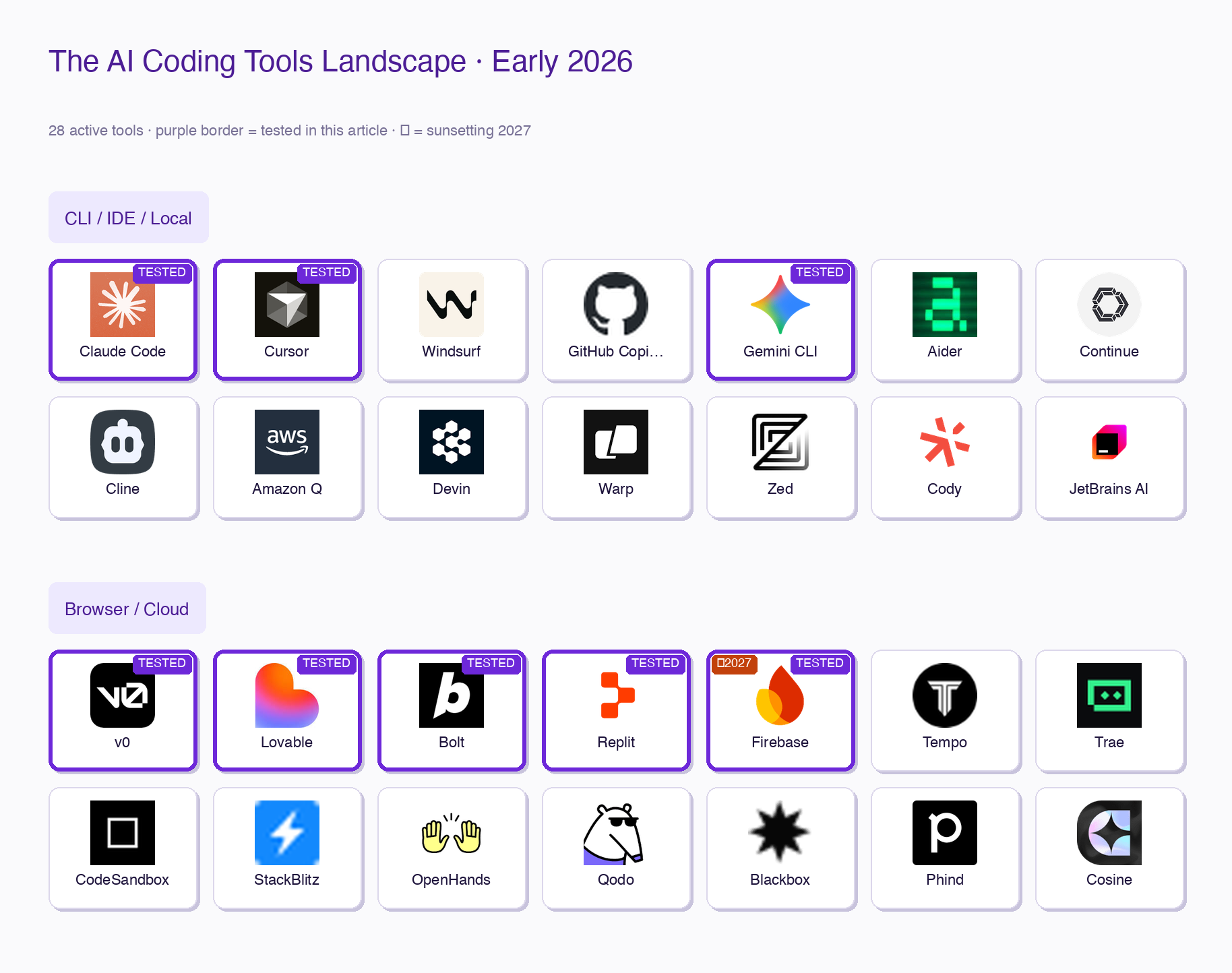Select the Windsurf logo icon
The image size is (1232, 973).
pos(452,305)
